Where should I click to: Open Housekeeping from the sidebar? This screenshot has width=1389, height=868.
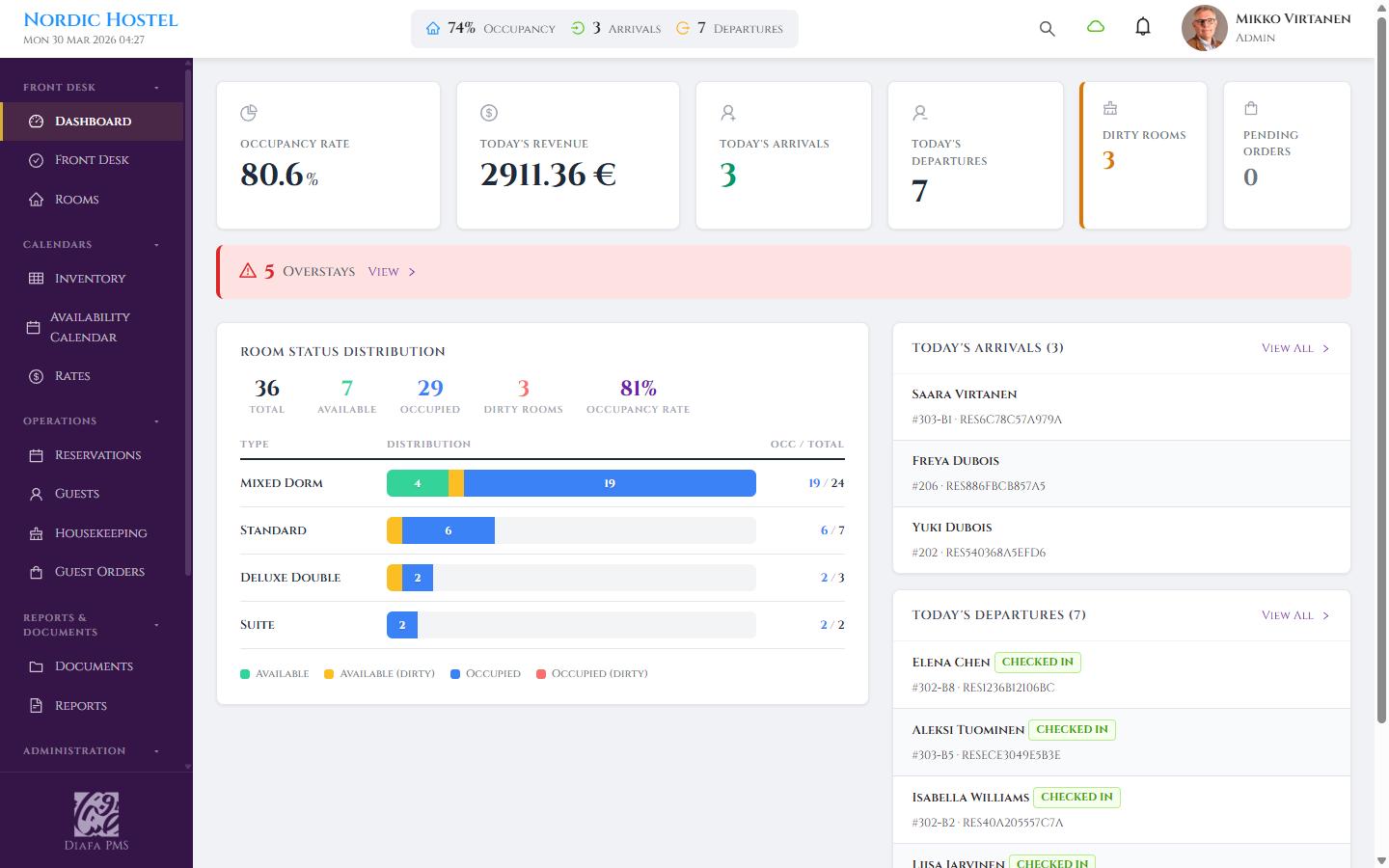click(x=100, y=533)
